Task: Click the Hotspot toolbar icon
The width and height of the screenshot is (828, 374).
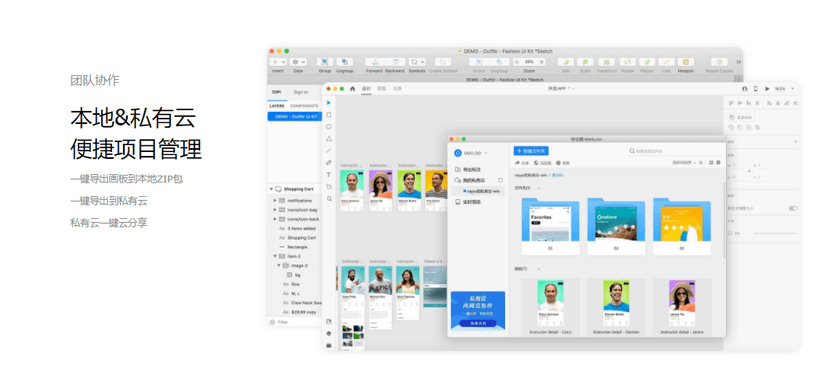Action: click(686, 62)
